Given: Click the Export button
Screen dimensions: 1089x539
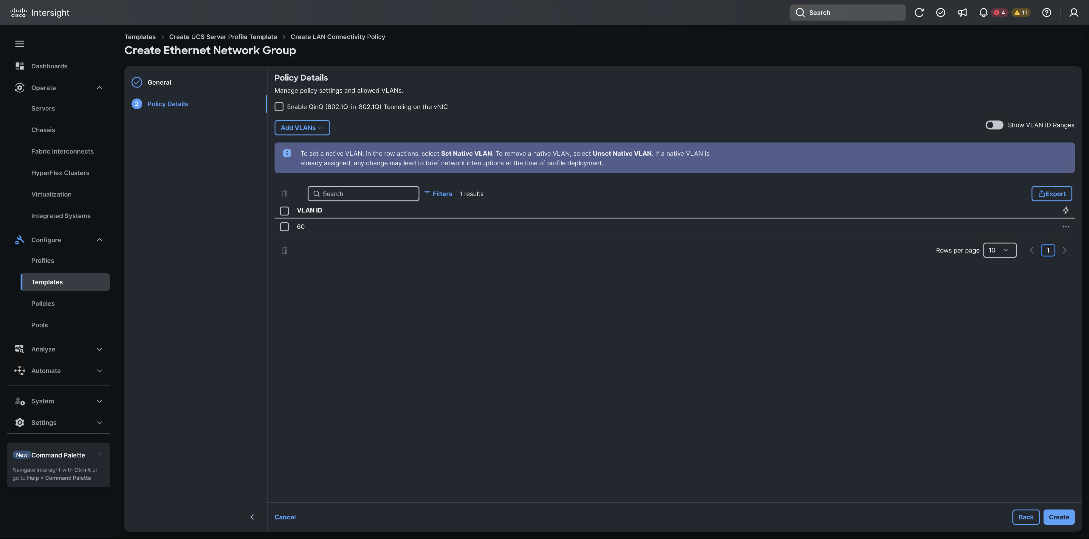Looking at the screenshot, I should [1051, 194].
